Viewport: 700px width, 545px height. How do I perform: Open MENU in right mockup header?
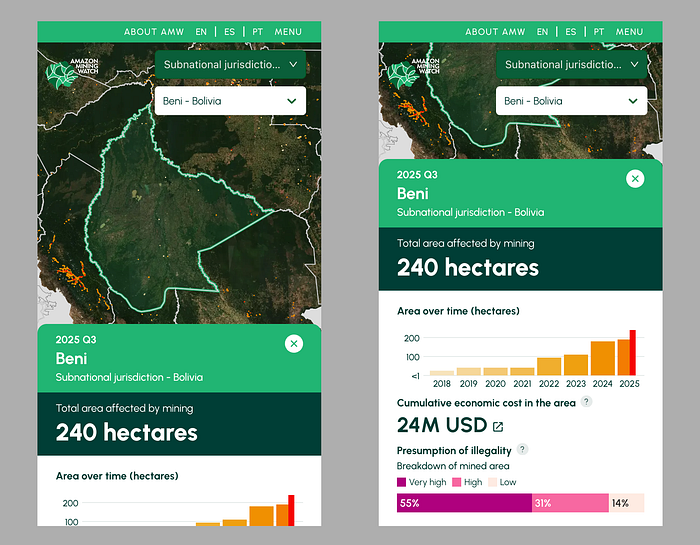coord(629,32)
